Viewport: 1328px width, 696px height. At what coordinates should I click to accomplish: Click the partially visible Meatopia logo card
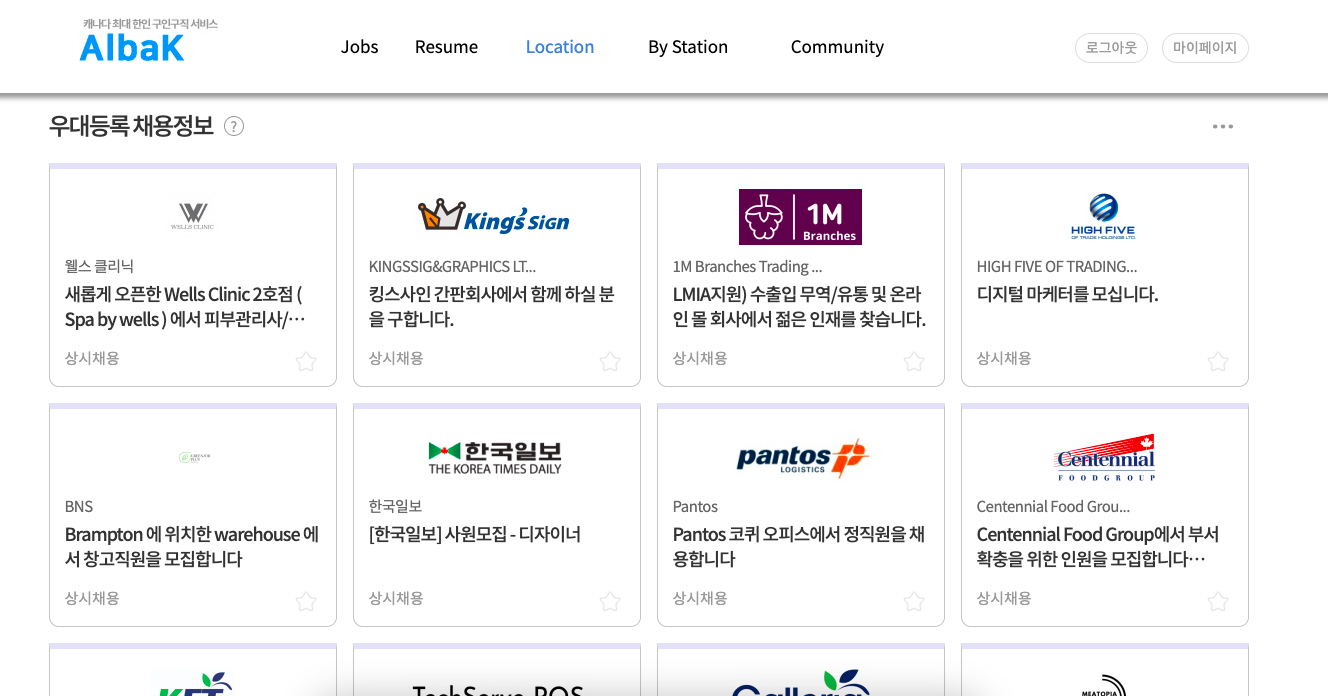pos(1104,685)
